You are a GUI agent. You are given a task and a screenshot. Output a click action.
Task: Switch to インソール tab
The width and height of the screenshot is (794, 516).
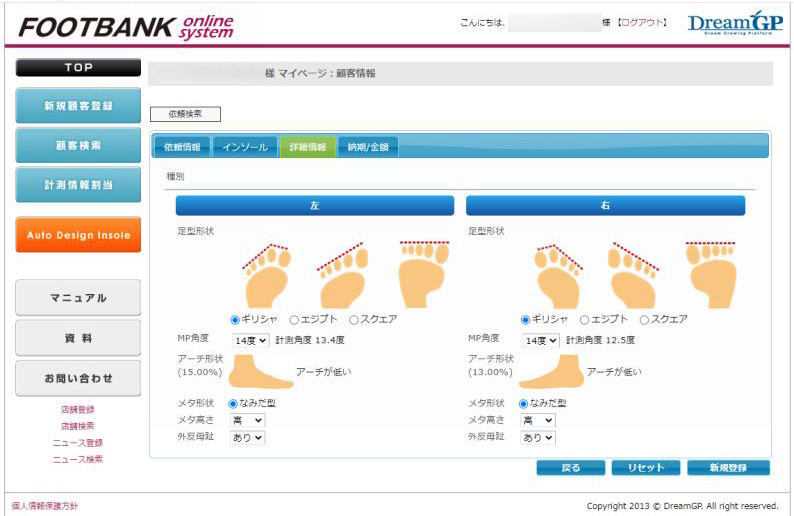point(244,147)
